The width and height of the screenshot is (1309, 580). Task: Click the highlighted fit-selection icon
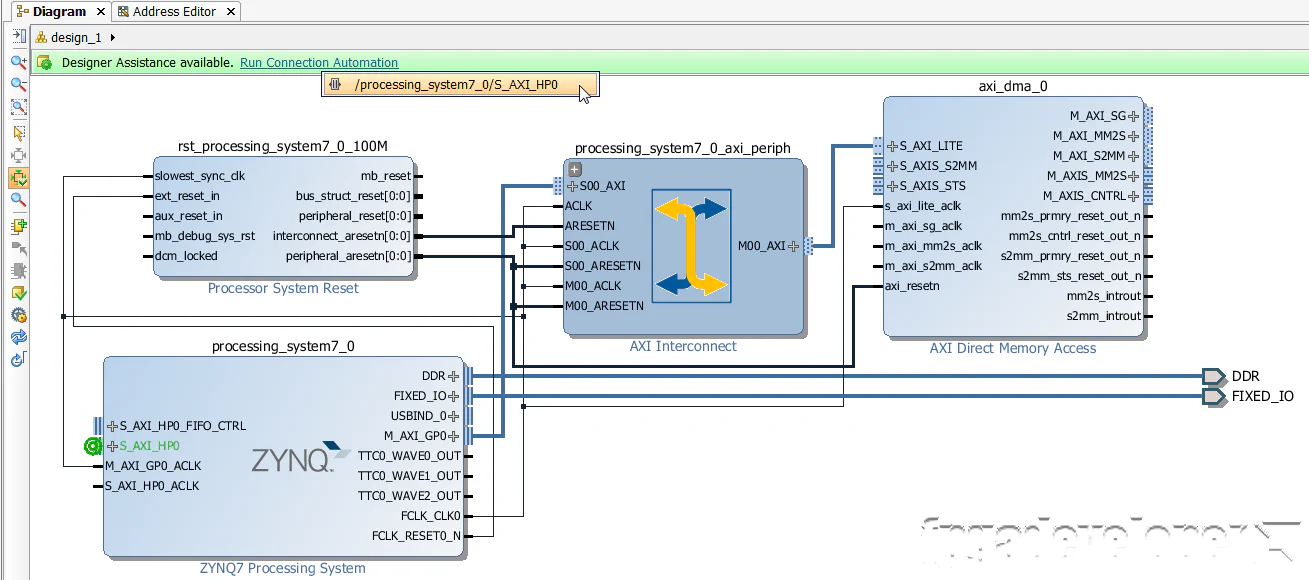click(x=18, y=178)
